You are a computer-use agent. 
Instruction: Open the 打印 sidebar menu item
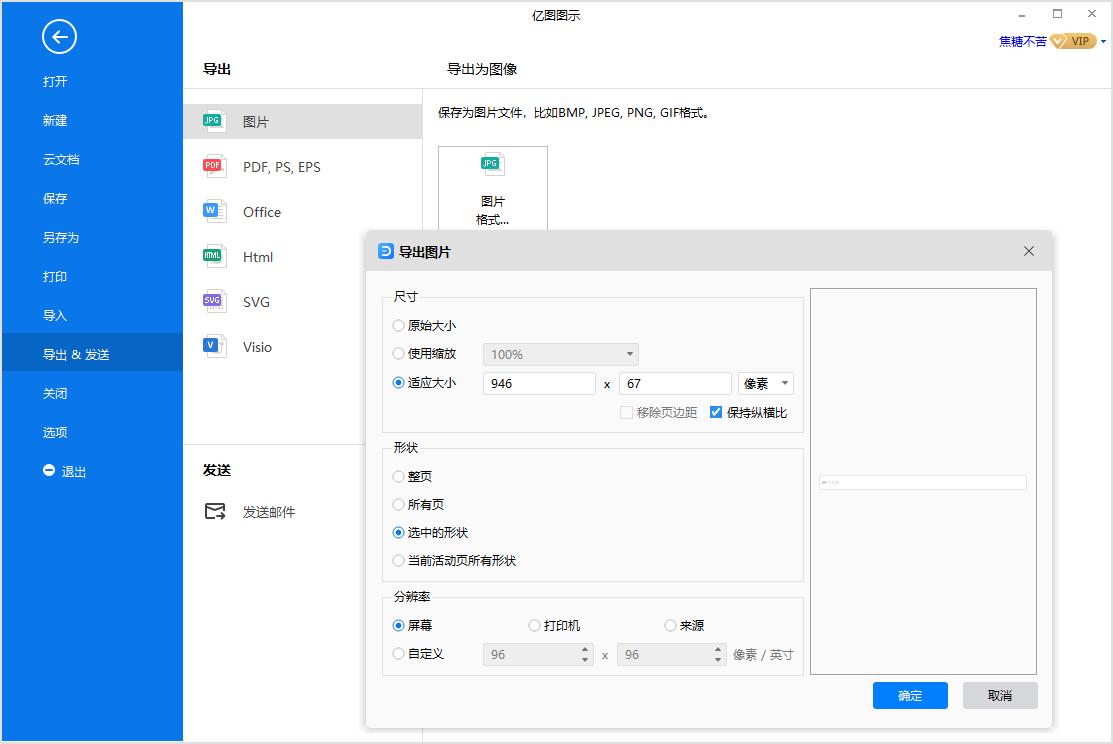pos(55,276)
